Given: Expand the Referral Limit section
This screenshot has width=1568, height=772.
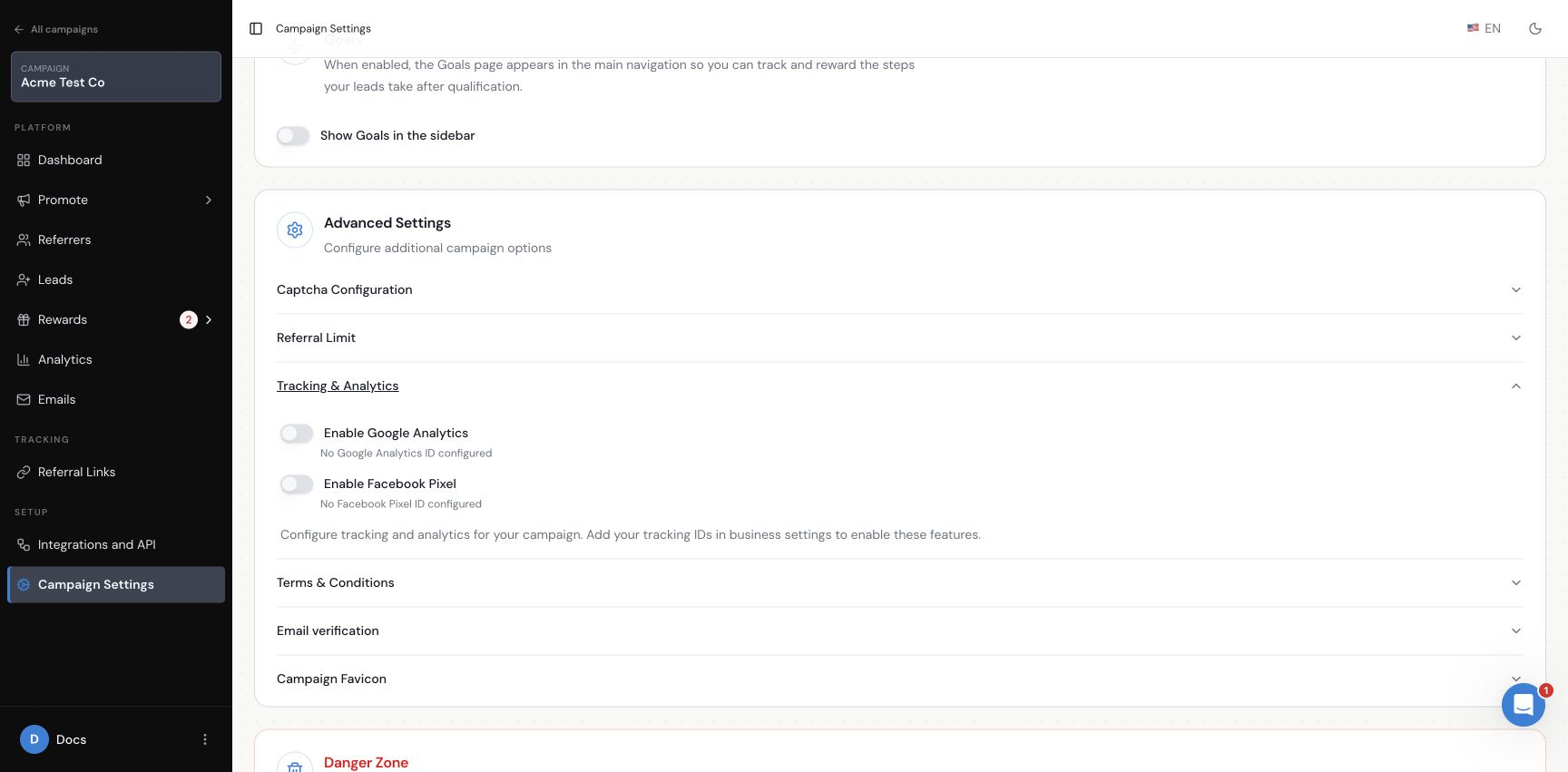Looking at the screenshot, I should click(x=899, y=338).
